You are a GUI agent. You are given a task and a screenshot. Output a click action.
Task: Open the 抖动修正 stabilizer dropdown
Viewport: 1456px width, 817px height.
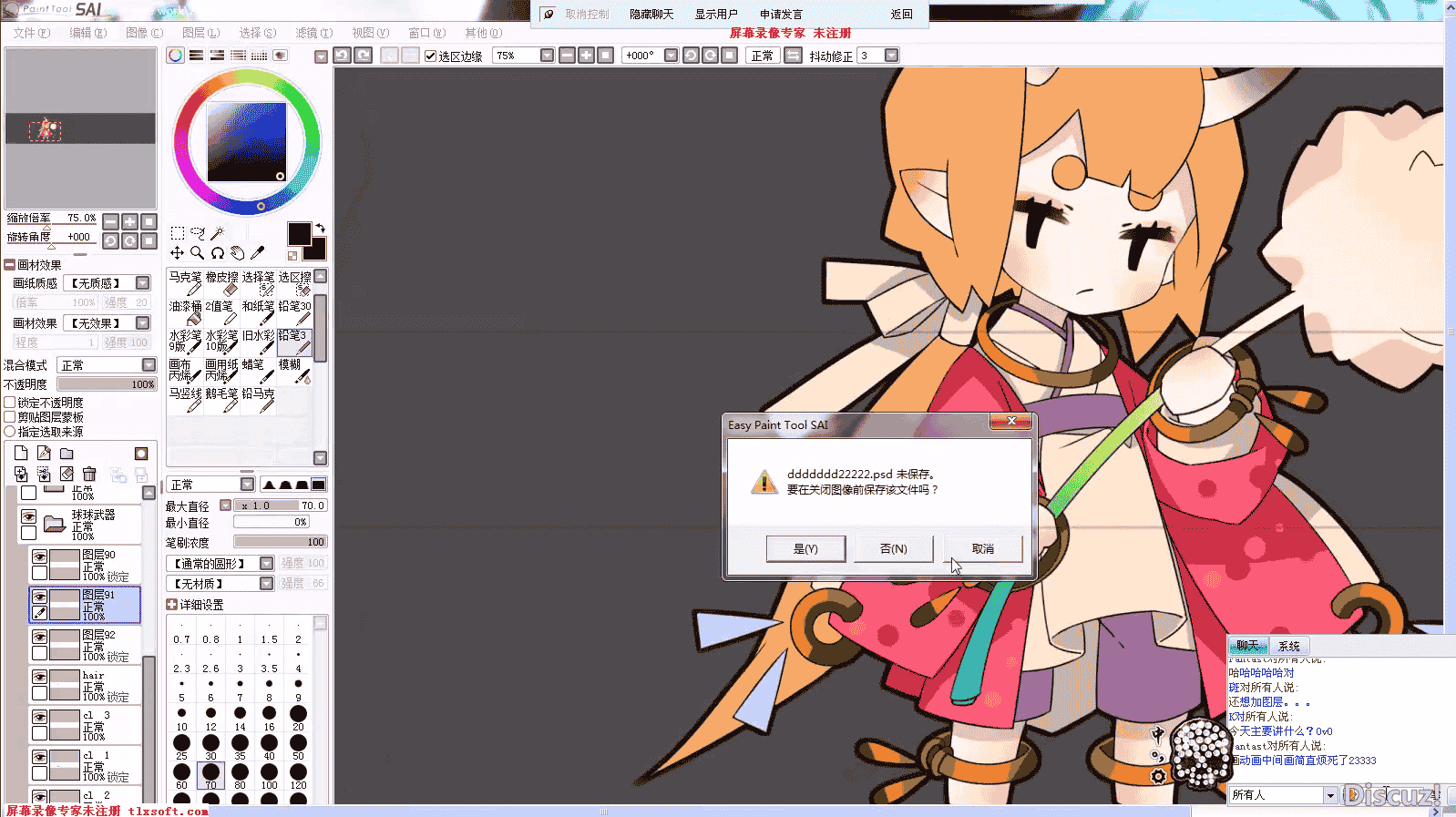[x=891, y=56]
